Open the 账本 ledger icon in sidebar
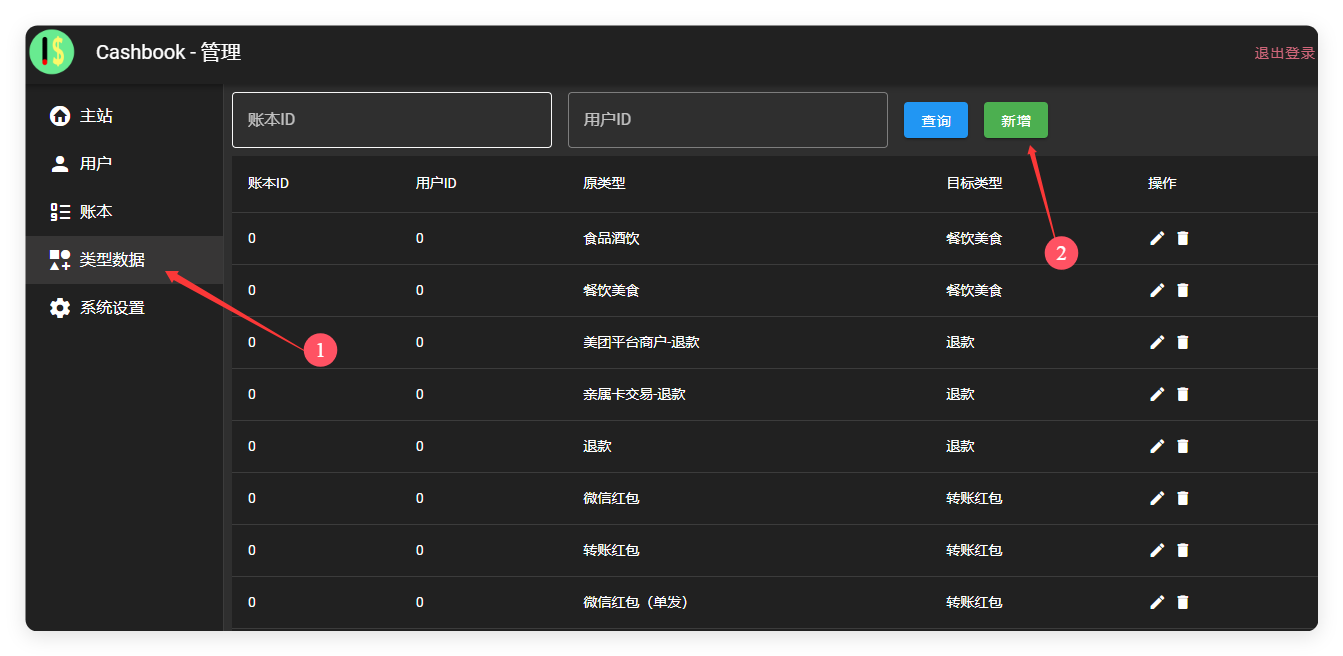This screenshot has height=656, width=1343. pyautogui.click(x=59, y=211)
